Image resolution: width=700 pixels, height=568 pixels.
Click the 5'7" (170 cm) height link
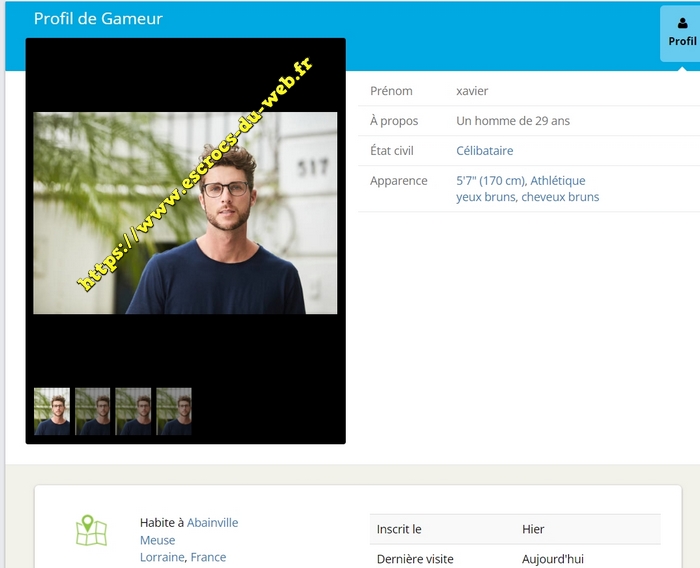pos(490,181)
